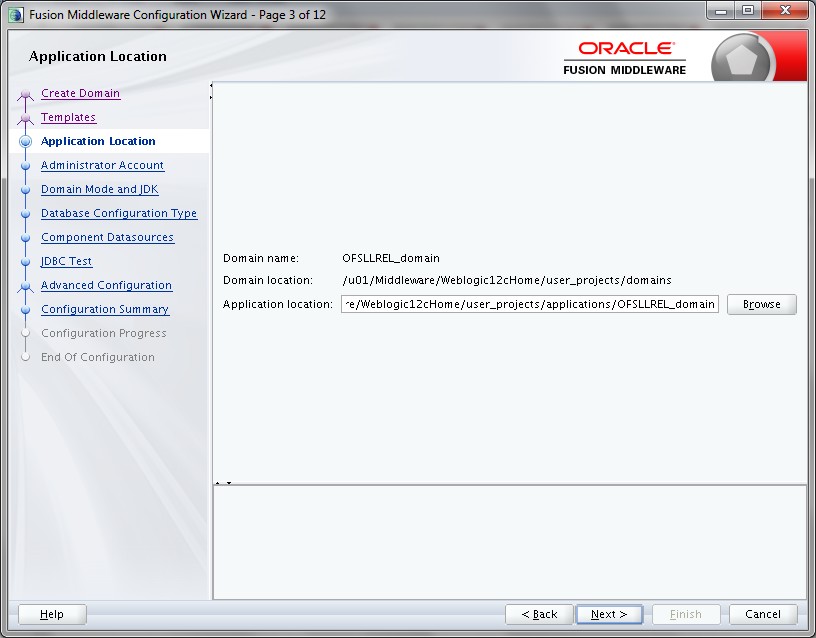Click the Database Configuration Type bullet icon
The width and height of the screenshot is (816, 638).
pyautogui.click(x=25, y=213)
